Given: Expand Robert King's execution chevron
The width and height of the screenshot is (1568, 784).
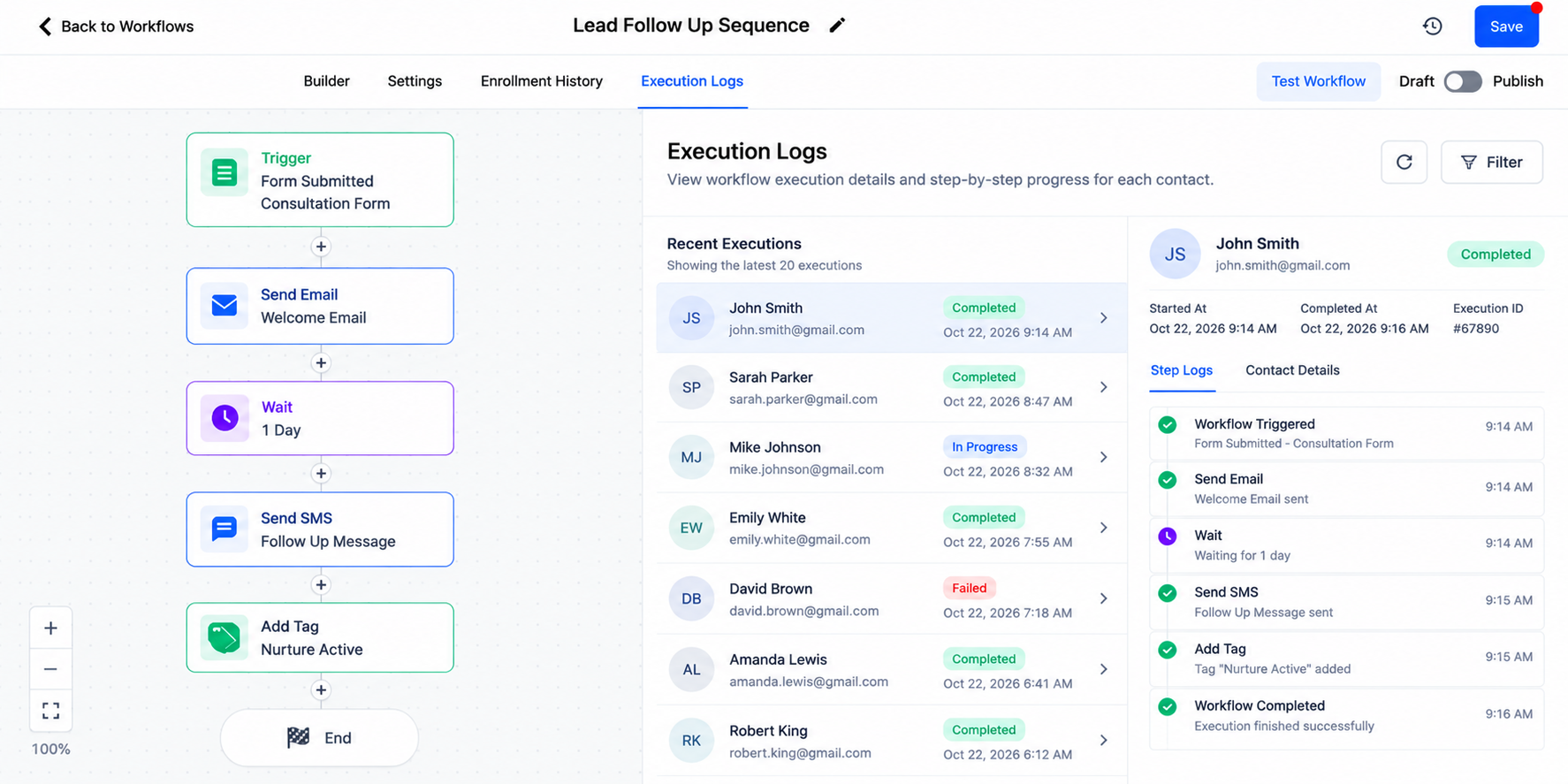Looking at the screenshot, I should click(1103, 740).
